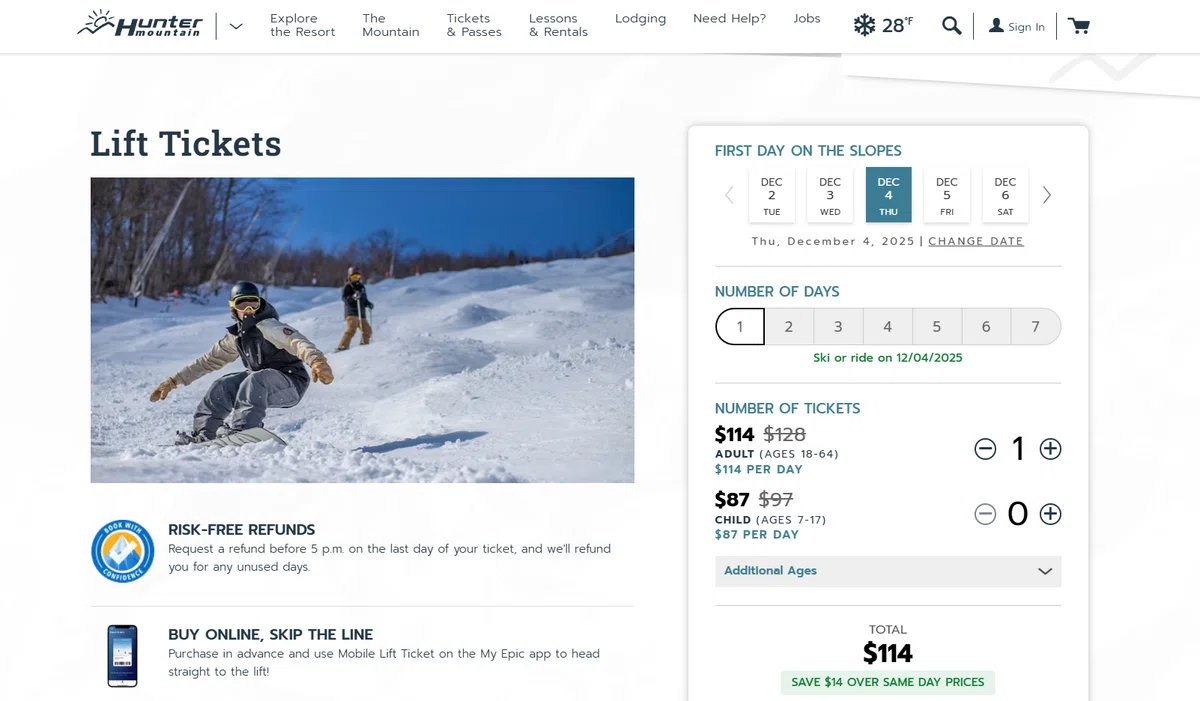Click the Sign In link

[x=1016, y=27]
